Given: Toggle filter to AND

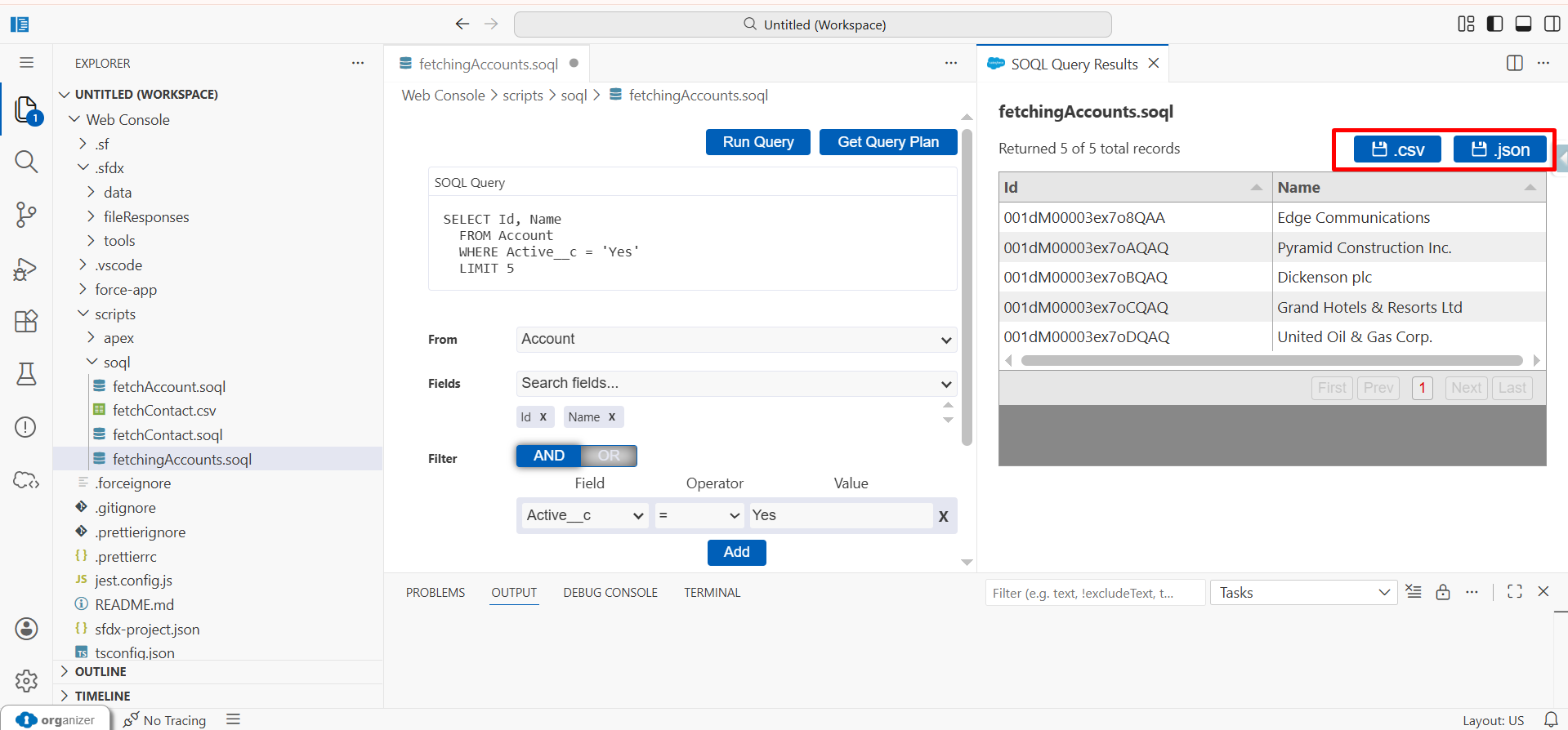Looking at the screenshot, I should (x=548, y=456).
